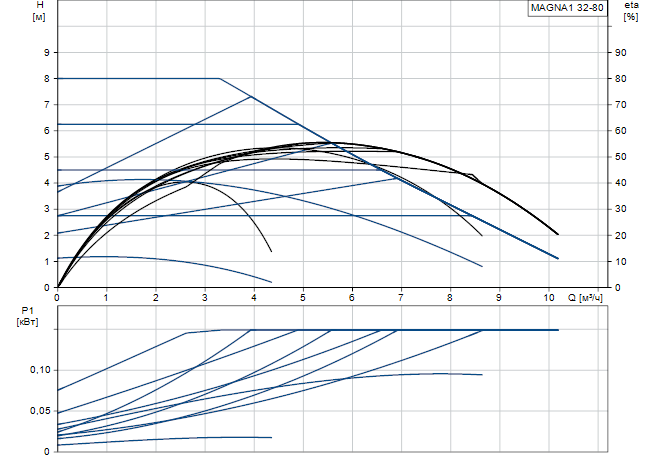Click the 7 tick on Q axis
This screenshot has height=460, width=656.
click(x=401, y=297)
